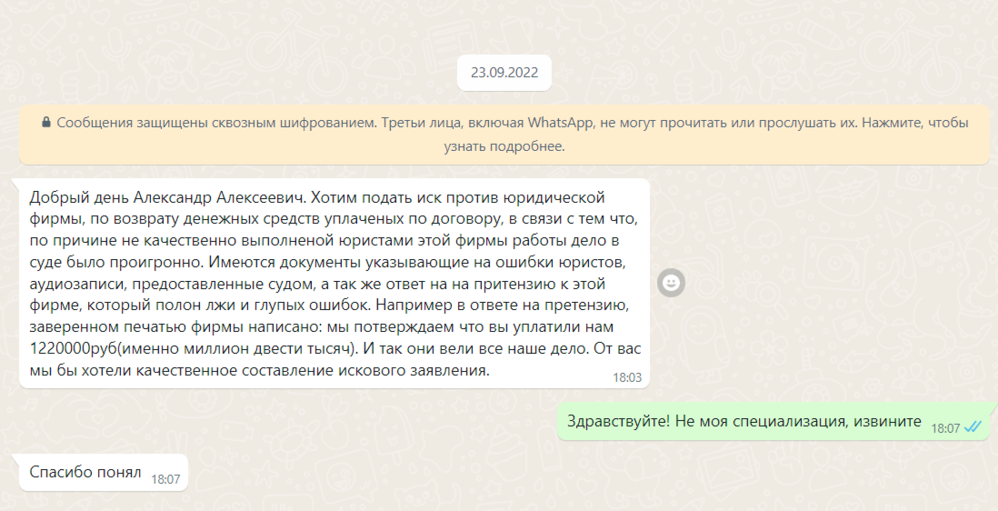The height and width of the screenshot is (511, 998).
Task: Click the greeting "Добрый день Александр Алексеевич"
Action: pos(162,197)
